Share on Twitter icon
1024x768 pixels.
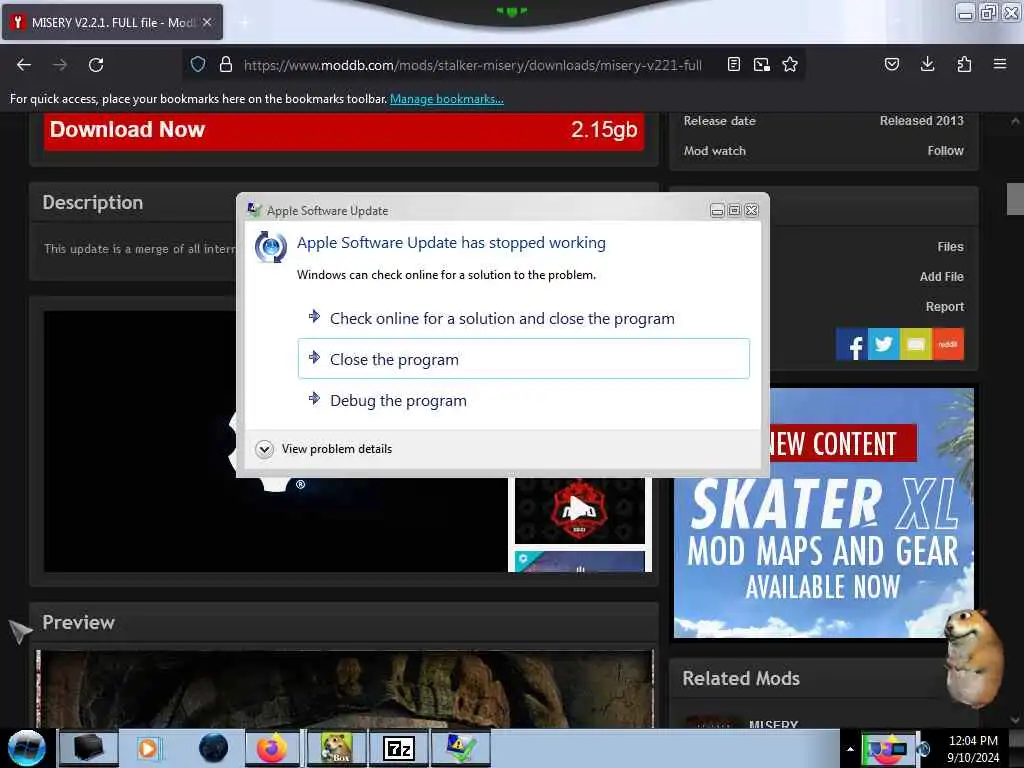pyautogui.click(x=884, y=344)
